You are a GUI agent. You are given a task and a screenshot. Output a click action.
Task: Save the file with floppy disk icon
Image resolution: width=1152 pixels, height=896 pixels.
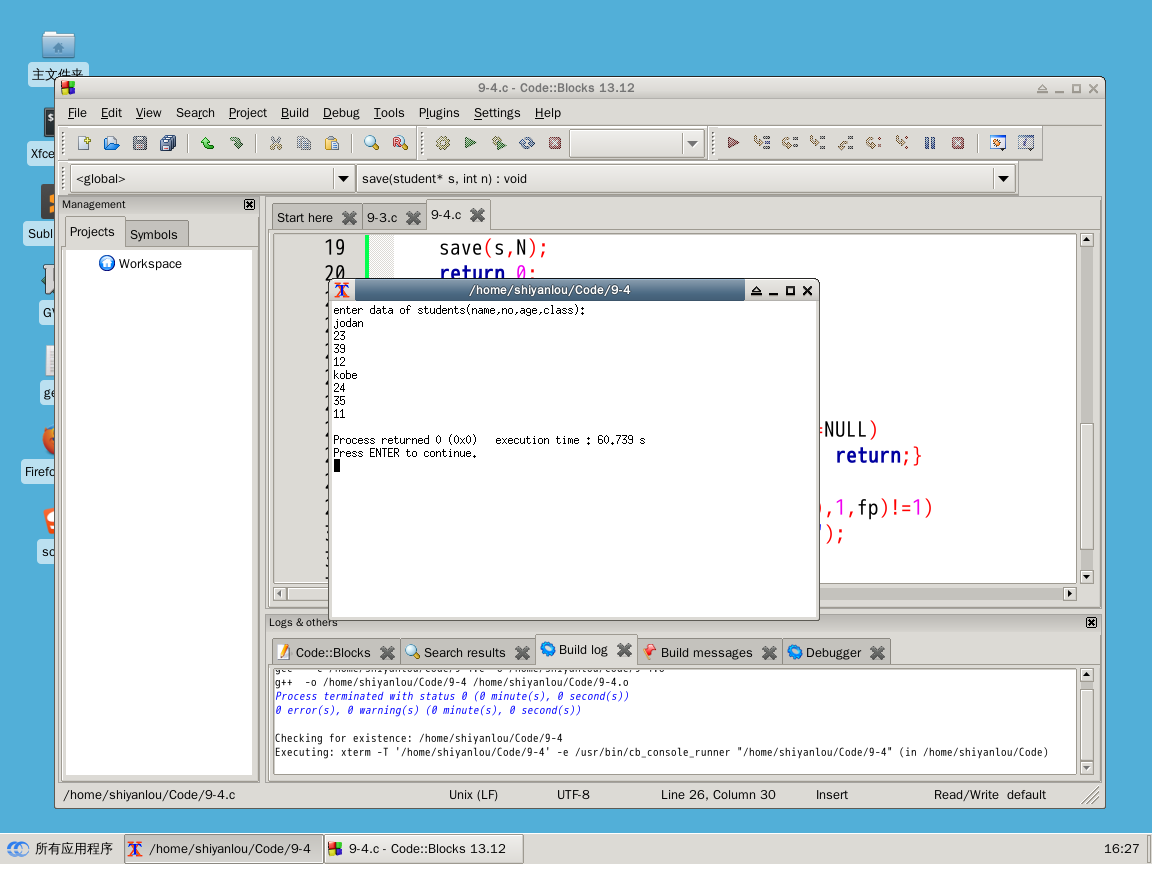pyautogui.click(x=140, y=143)
